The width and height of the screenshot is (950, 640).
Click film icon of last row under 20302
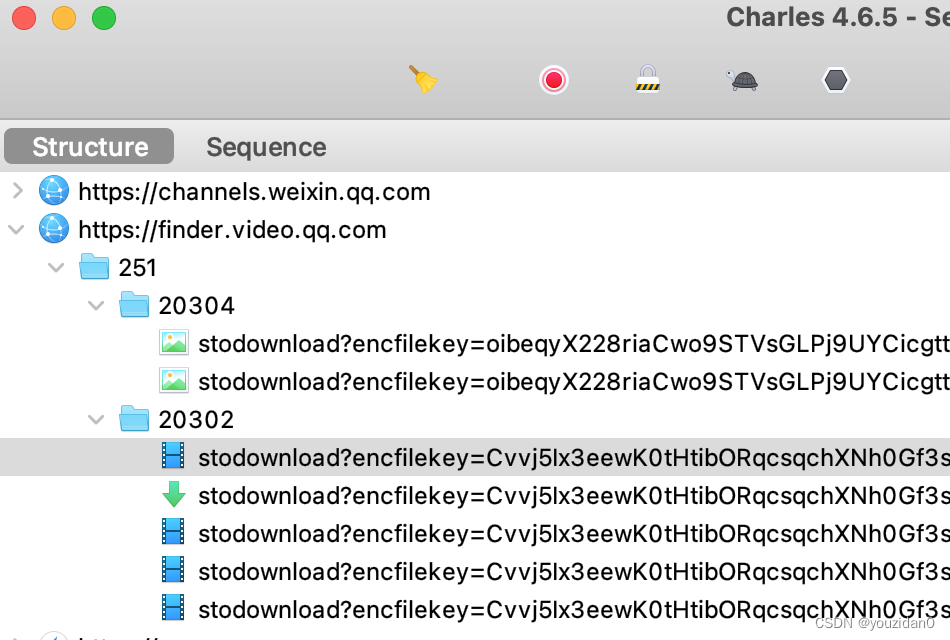coord(173,608)
